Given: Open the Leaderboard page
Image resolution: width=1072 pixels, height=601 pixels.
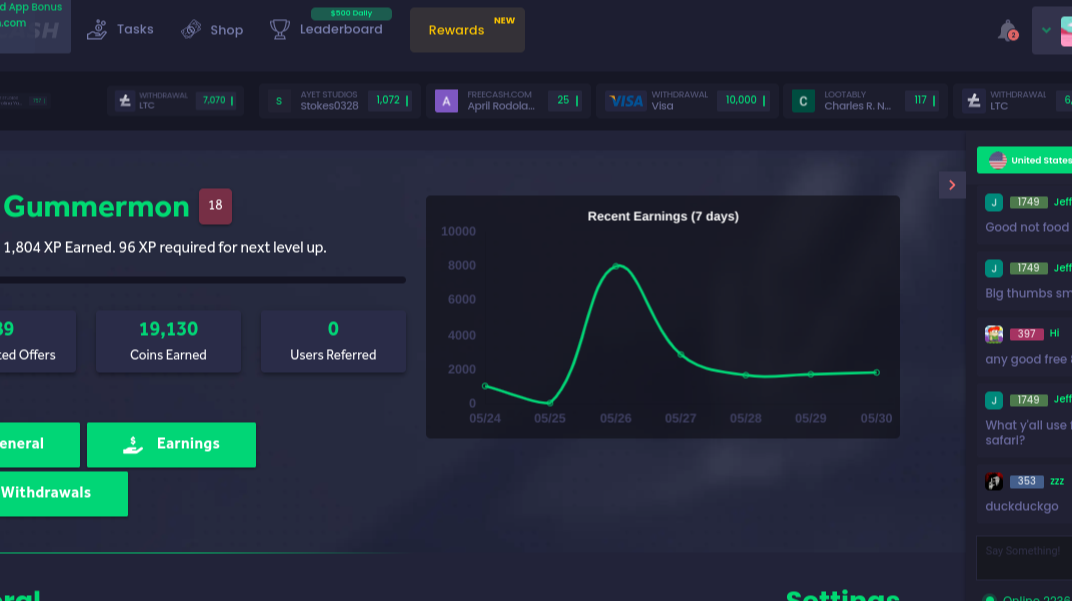Looking at the screenshot, I should (326, 29).
